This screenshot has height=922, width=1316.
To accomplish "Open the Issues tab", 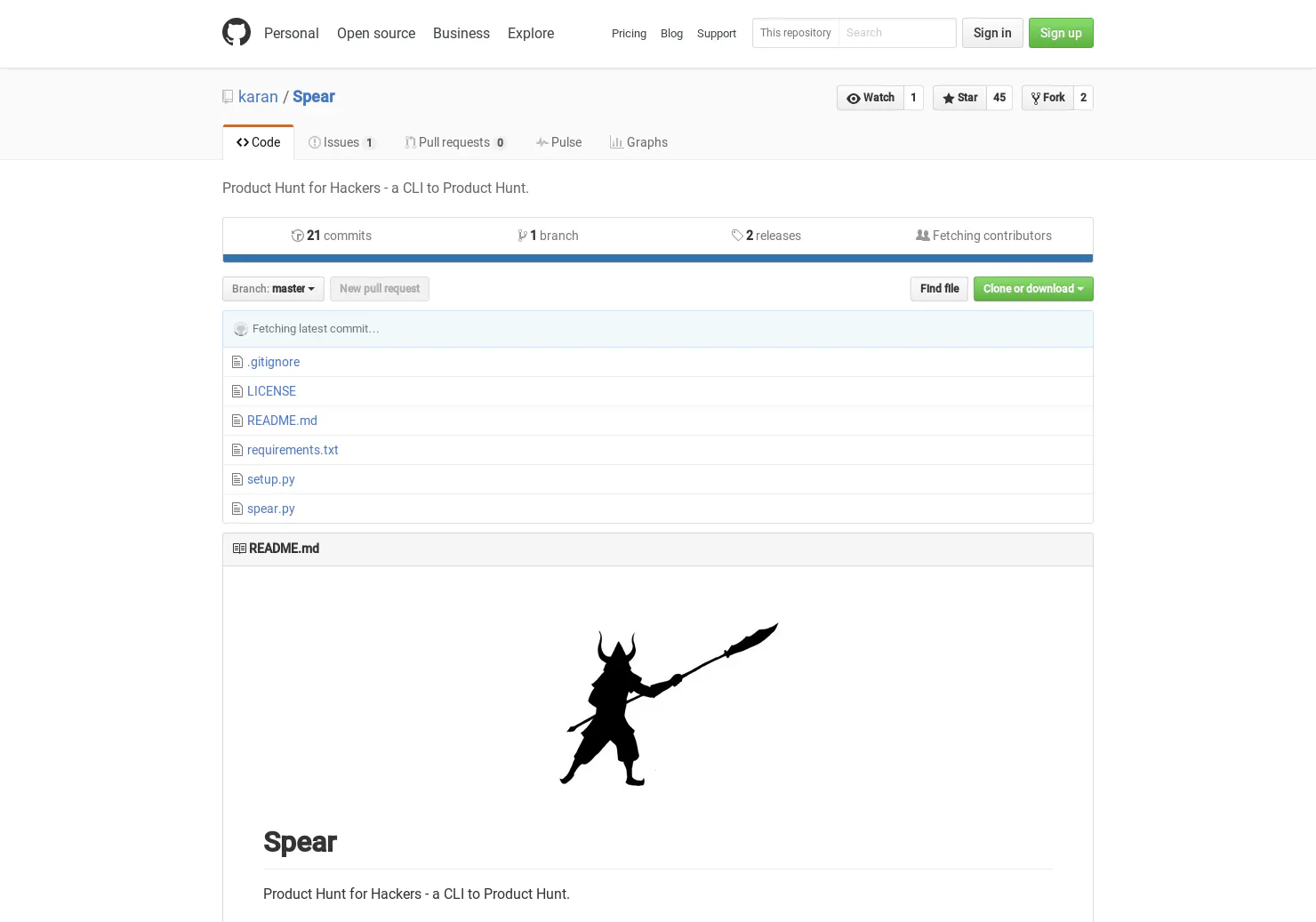I will [342, 142].
